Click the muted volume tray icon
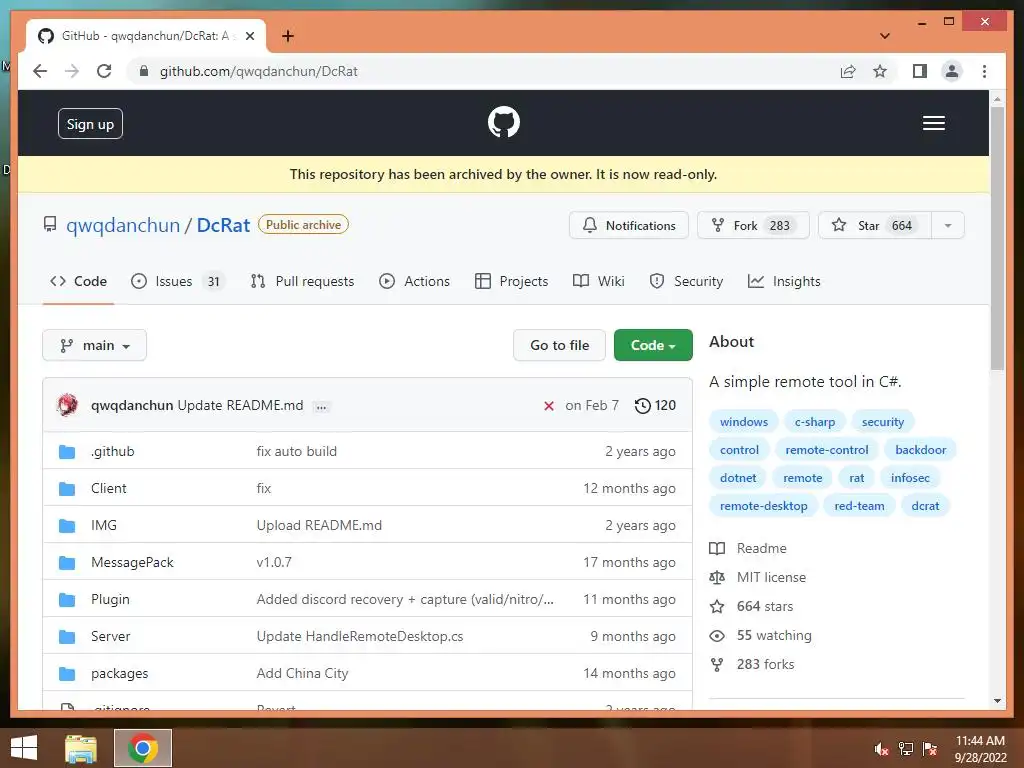 click(x=882, y=749)
